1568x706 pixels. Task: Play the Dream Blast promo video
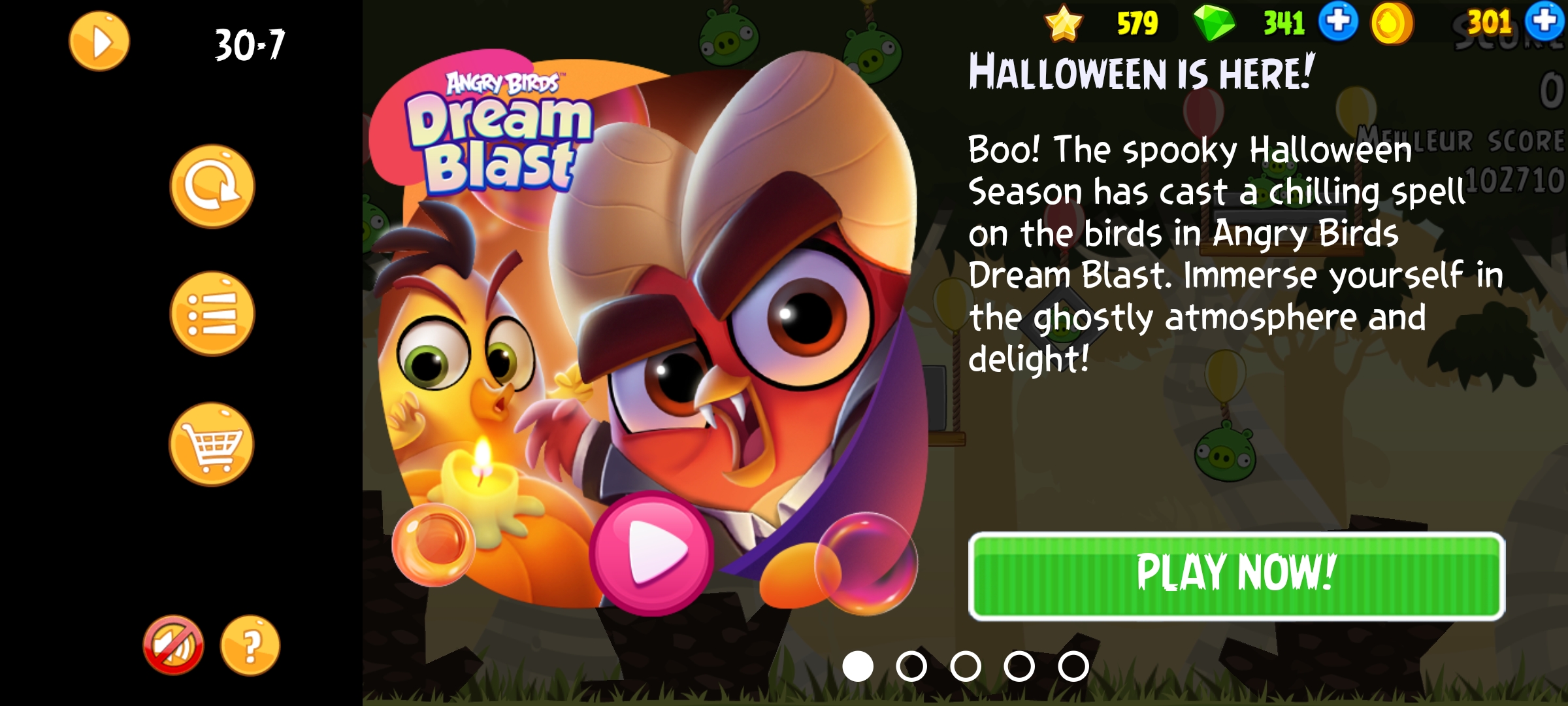tap(652, 553)
